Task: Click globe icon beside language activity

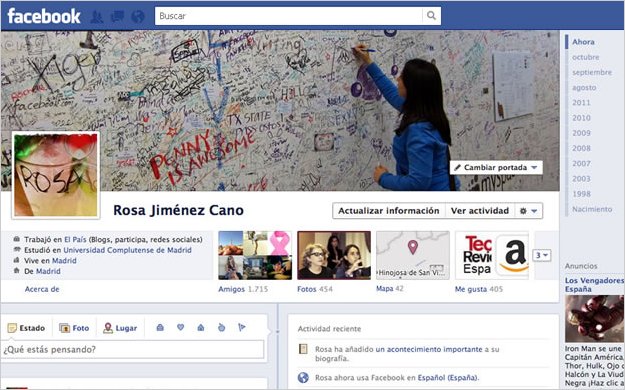Action: point(303,378)
